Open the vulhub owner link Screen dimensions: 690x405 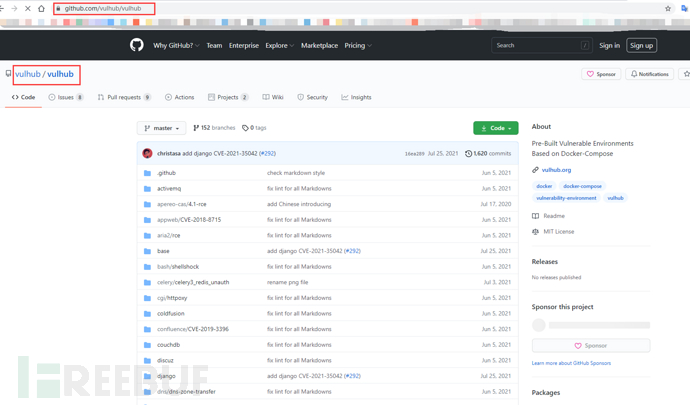click(x=27, y=74)
